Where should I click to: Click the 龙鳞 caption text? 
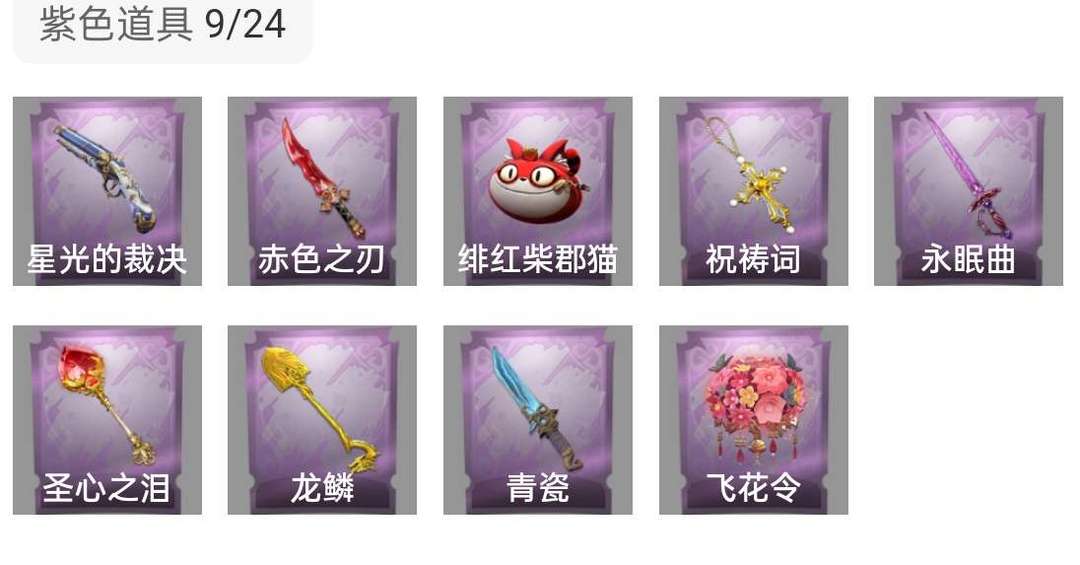point(322,489)
